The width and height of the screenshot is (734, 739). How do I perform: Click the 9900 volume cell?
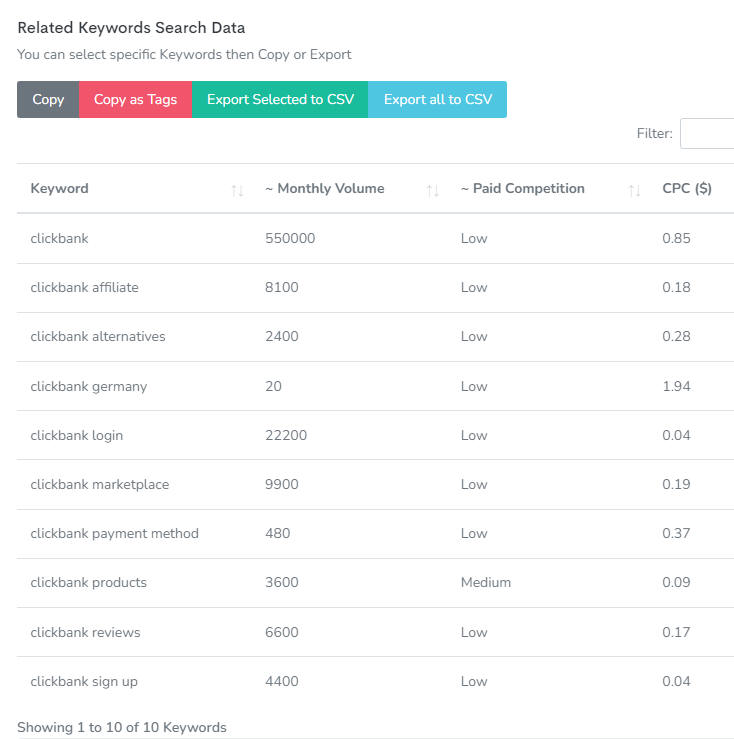click(281, 484)
